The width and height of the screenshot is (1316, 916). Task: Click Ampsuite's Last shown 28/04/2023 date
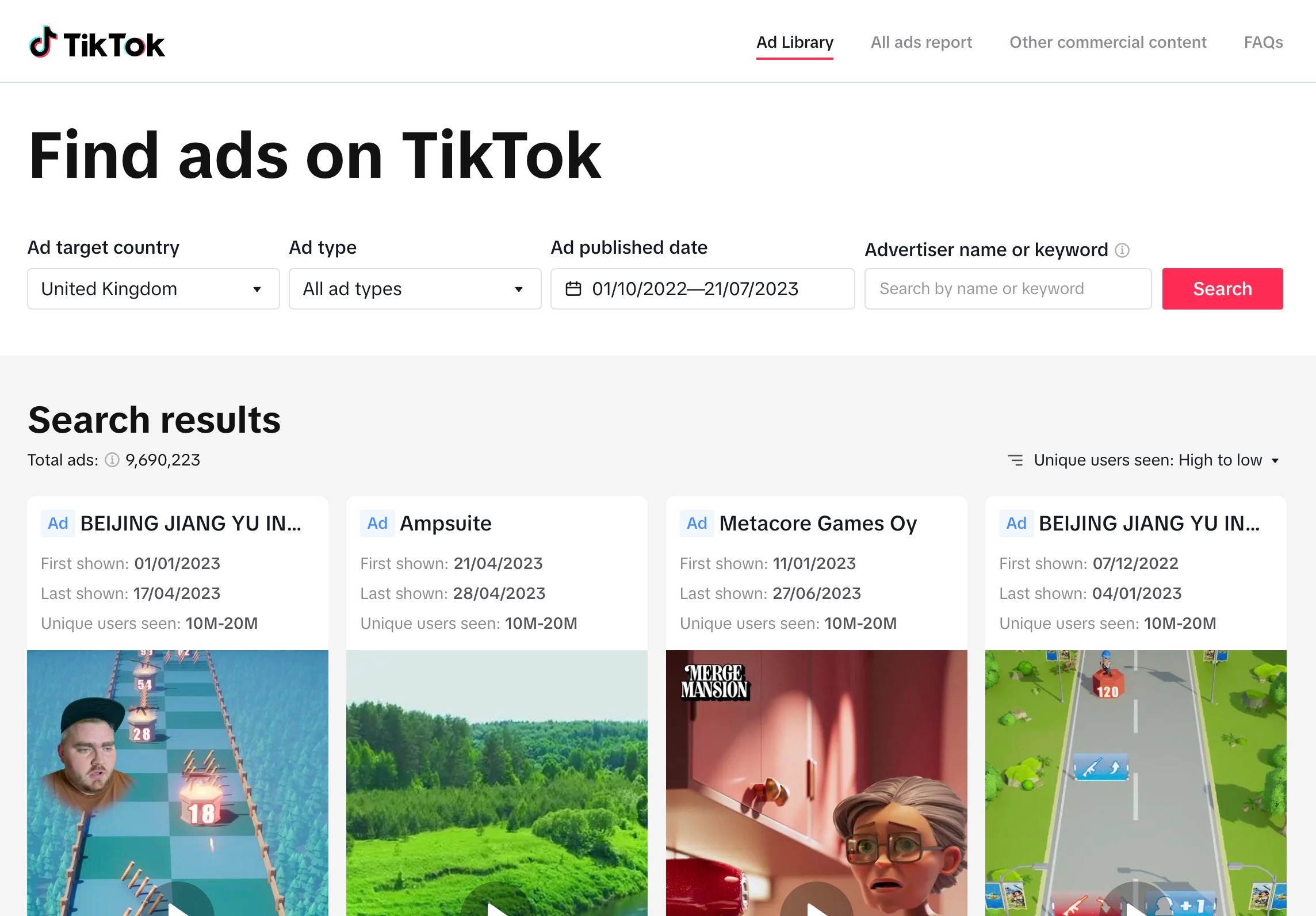coord(499,593)
